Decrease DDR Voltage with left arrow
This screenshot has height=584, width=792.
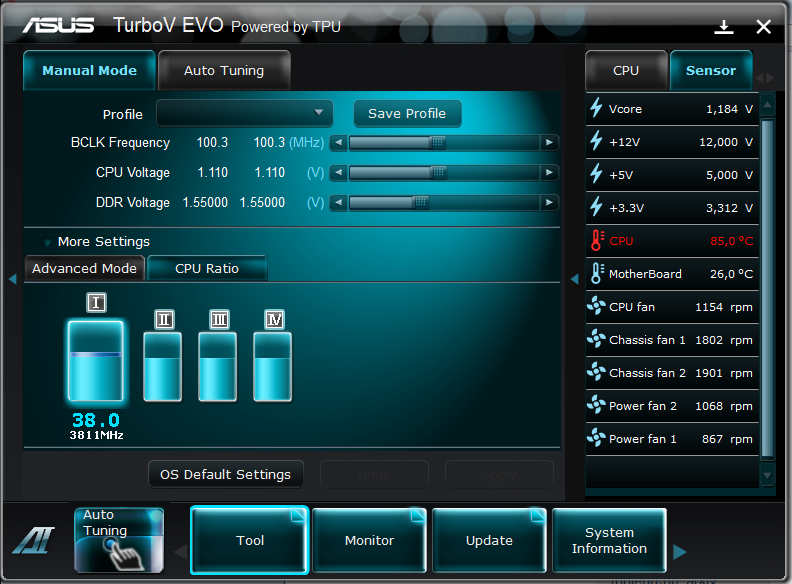click(x=339, y=203)
